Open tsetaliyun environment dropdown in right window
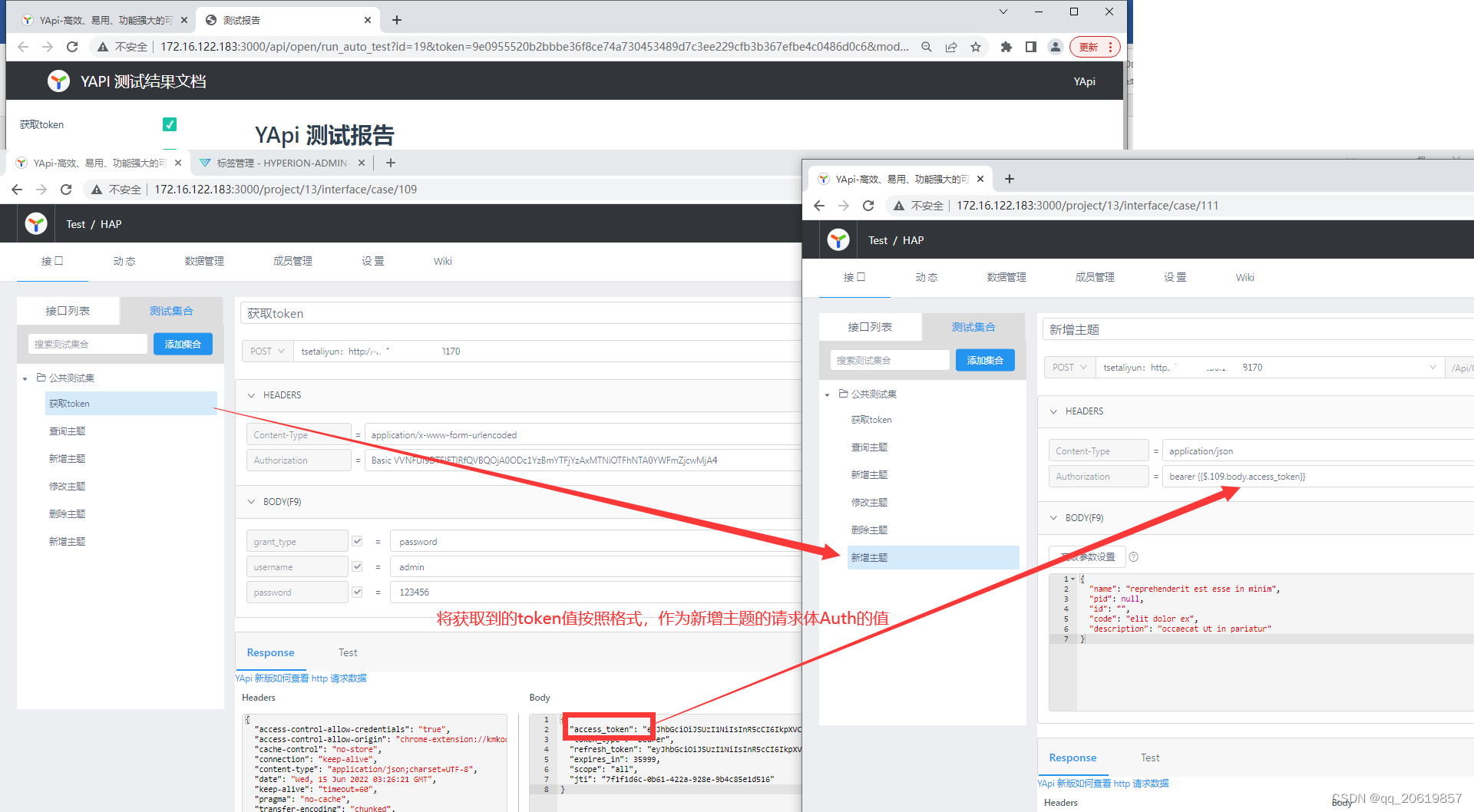The width and height of the screenshot is (1474, 812). 1270,367
